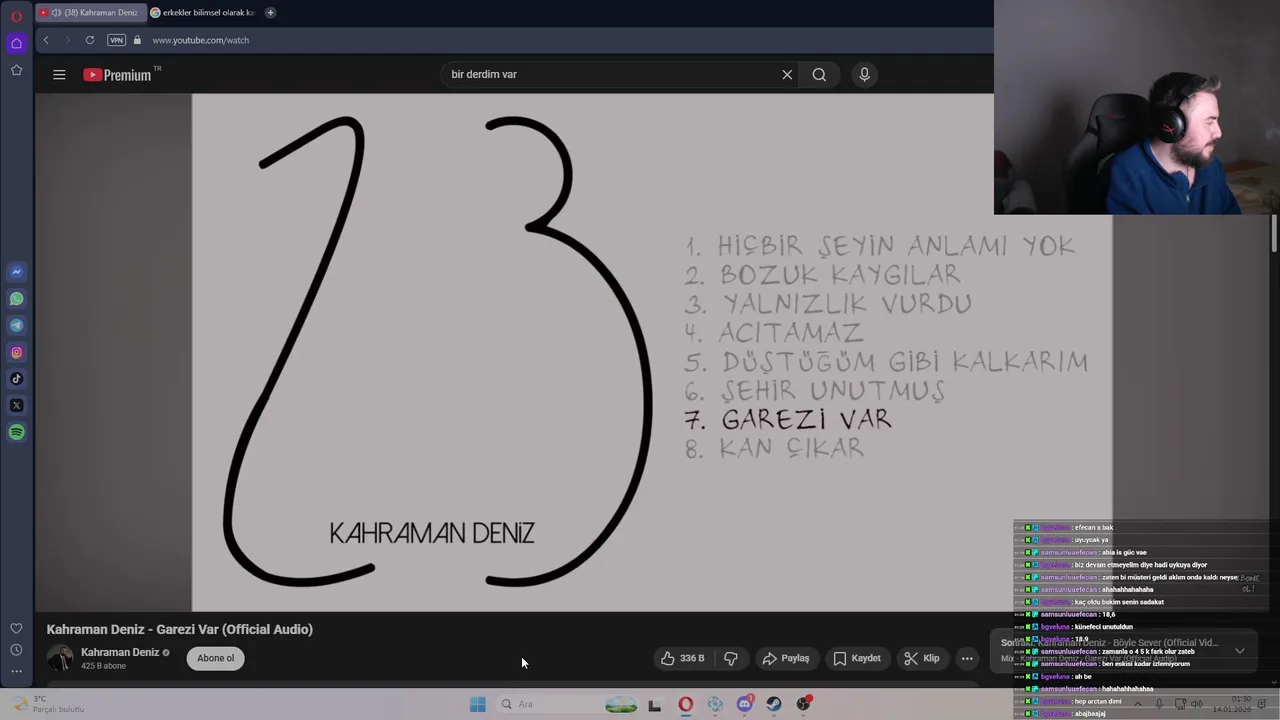This screenshot has width=1280, height=720.
Task: Open Discord from the Windows taskbar
Action: [745, 704]
